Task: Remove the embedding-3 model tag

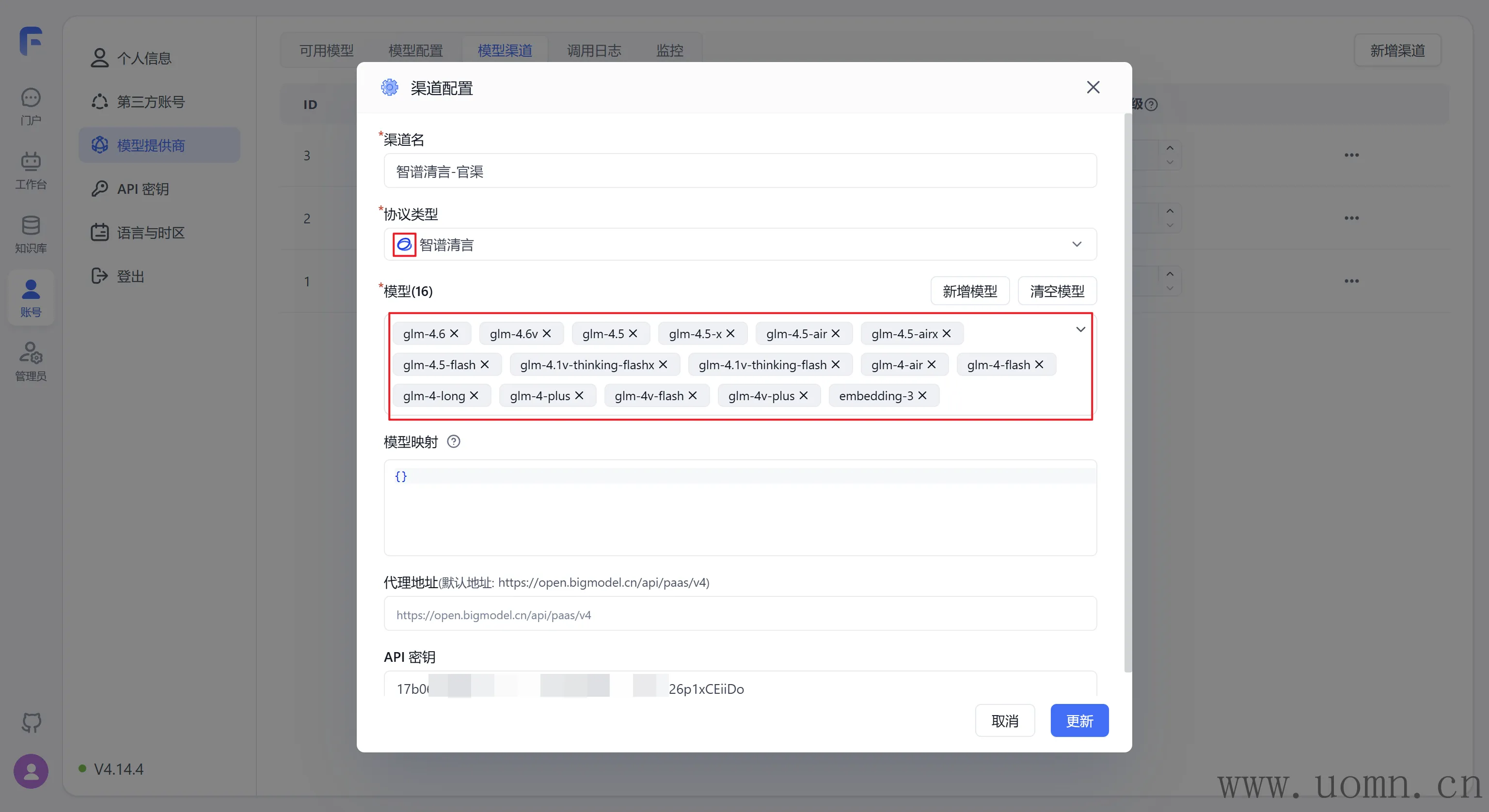Action: pos(922,395)
